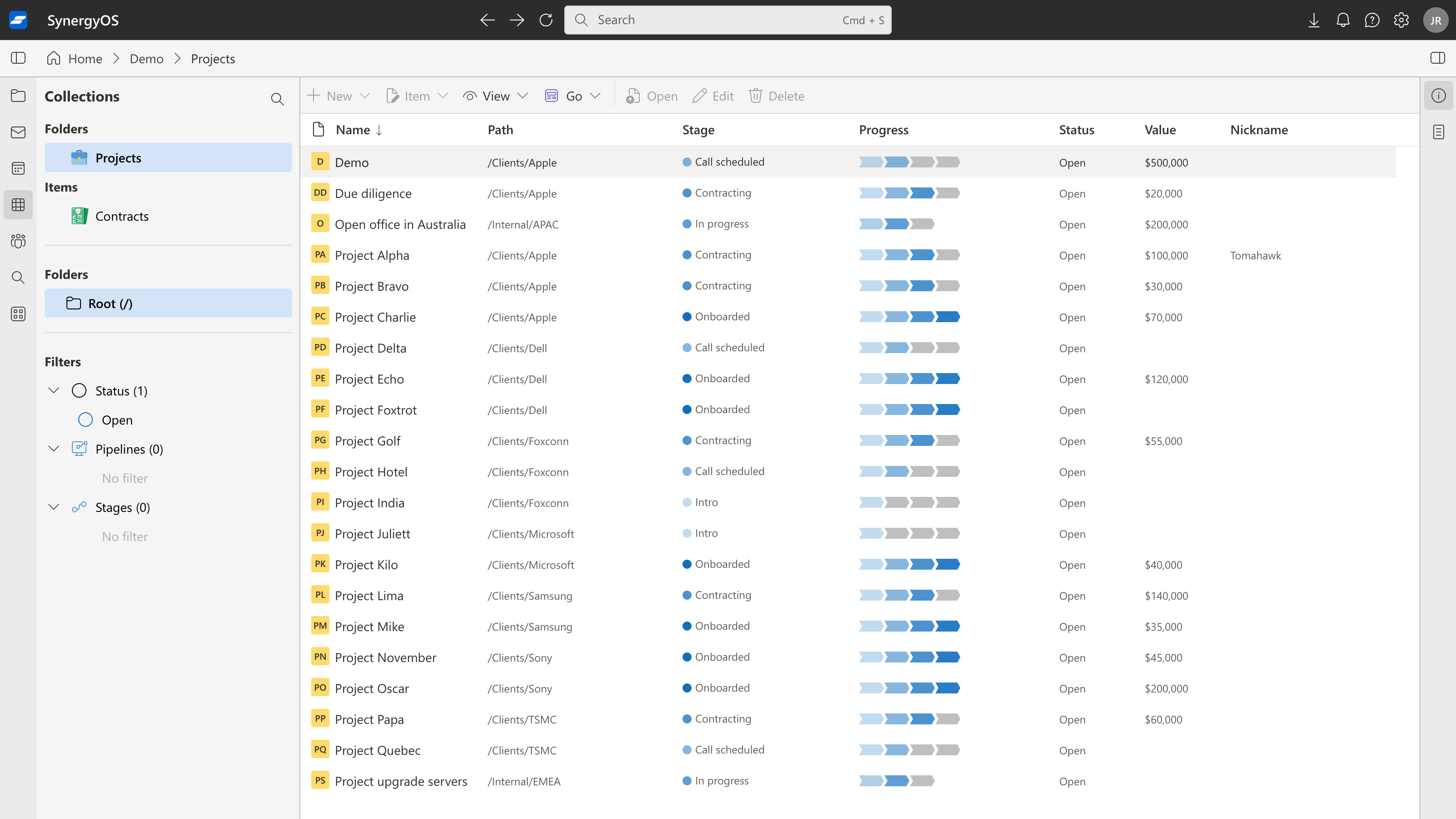Go forward with the right arrow
Screen dimensions: 1456x819
click(516, 20)
